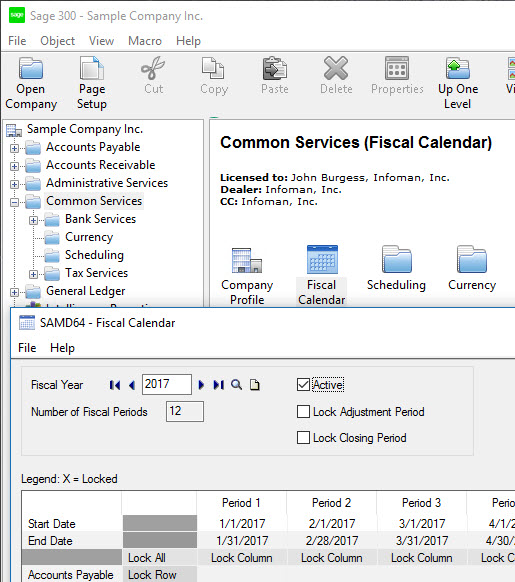Click the Lock All button
Image resolution: width=515 pixels, height=582 pixels.
tap(160, 558)
